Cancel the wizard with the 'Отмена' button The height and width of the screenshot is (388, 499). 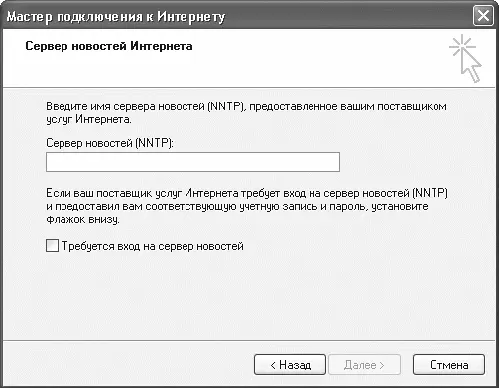pyautogui.click(x=449, y=365)
